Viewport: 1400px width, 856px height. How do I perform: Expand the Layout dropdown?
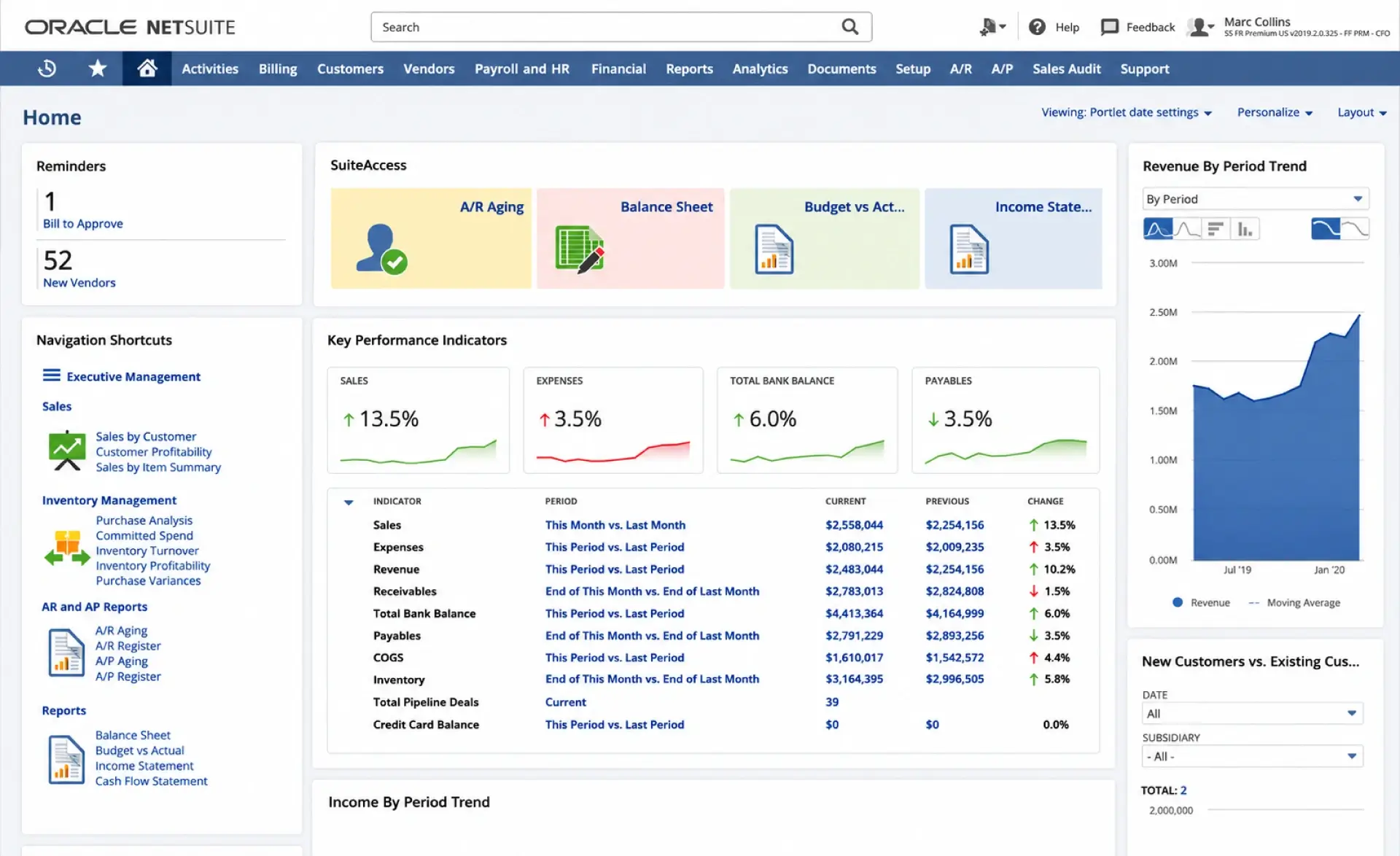(x=1361, y=112)
